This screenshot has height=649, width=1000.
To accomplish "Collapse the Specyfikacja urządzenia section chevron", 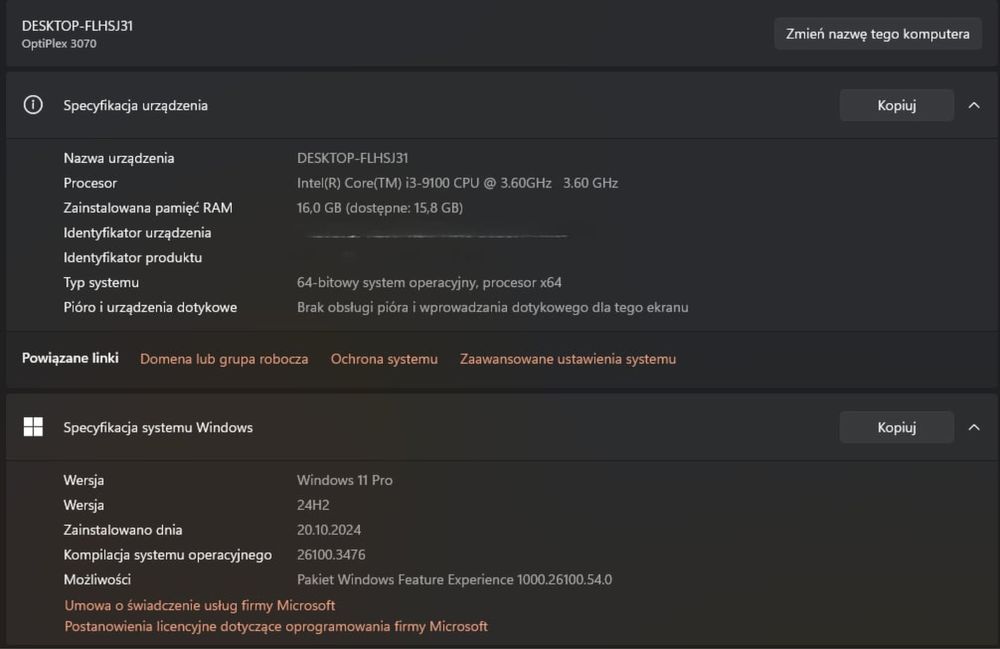I will coord(974,105).
